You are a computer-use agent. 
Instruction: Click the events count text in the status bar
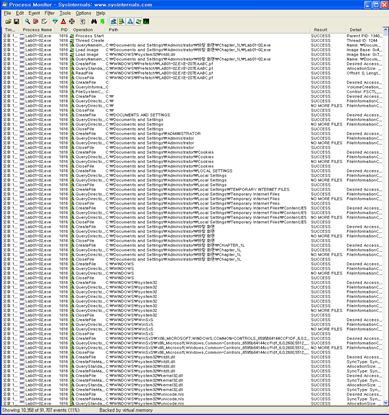[x=41, y=410]
